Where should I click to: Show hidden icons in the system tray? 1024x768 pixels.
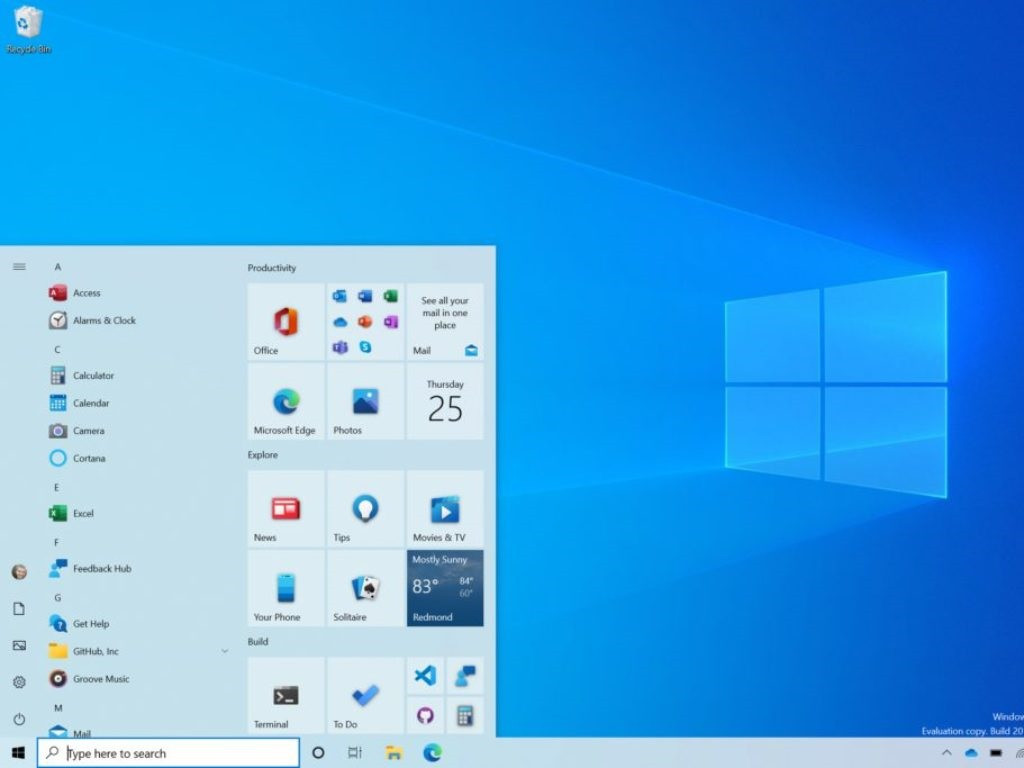pos(947,752)
